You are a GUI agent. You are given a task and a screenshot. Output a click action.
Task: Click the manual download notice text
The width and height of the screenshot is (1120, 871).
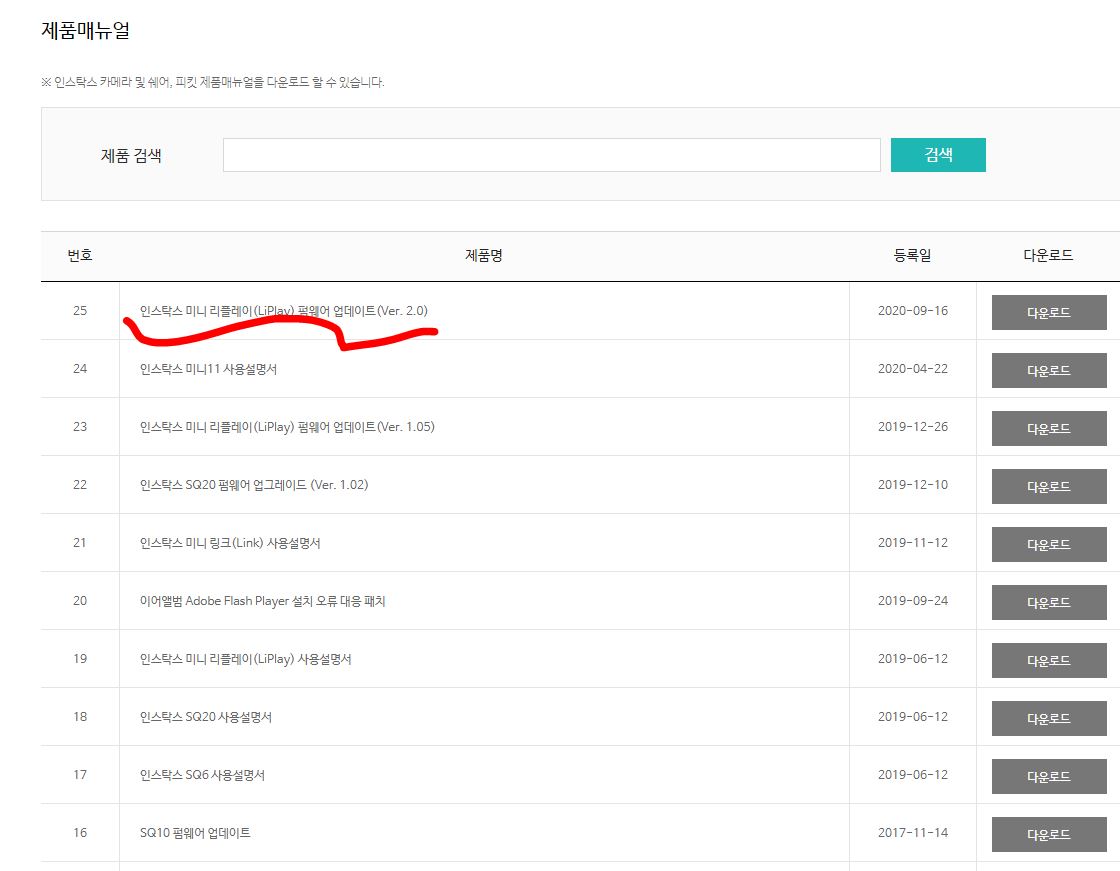coord(213,82)
